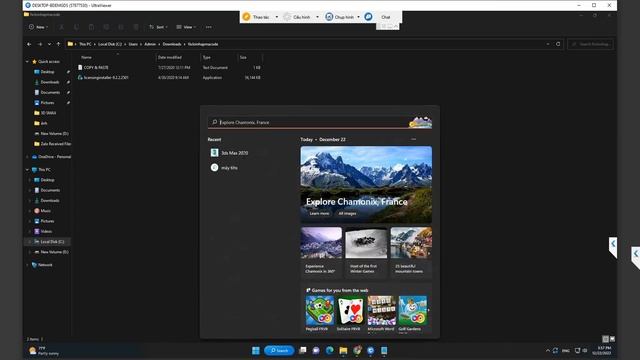The height and width of the screenshot is (360, 640).
Task: Click the Share icon in Explorer toolbar
Action: point(121,27)
